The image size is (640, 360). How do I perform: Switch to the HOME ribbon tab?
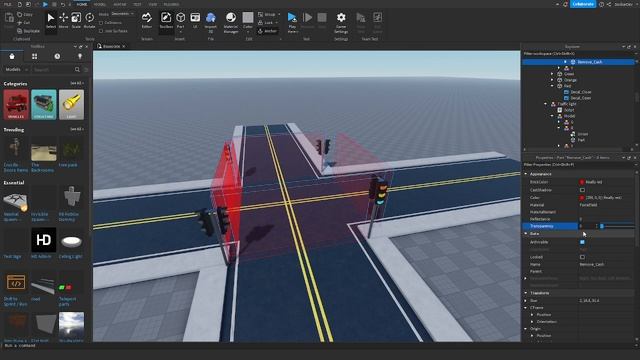point(82,4)
